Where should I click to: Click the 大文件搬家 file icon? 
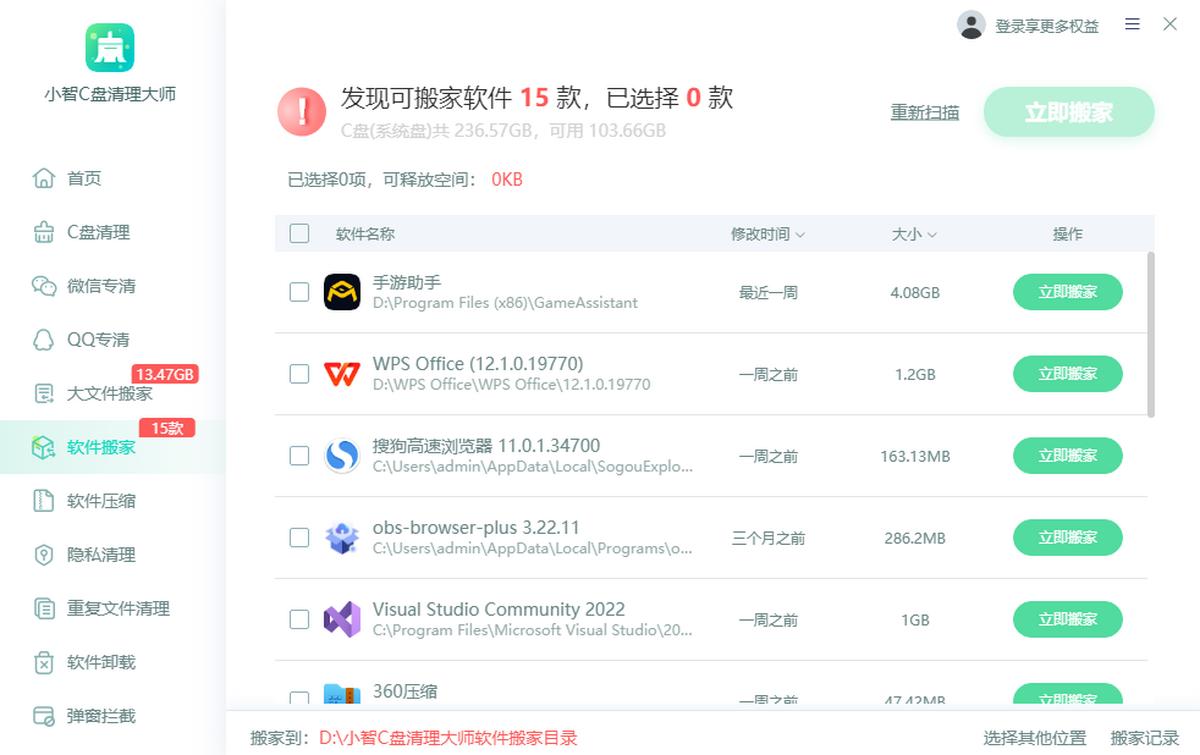[x=44, y=393]
